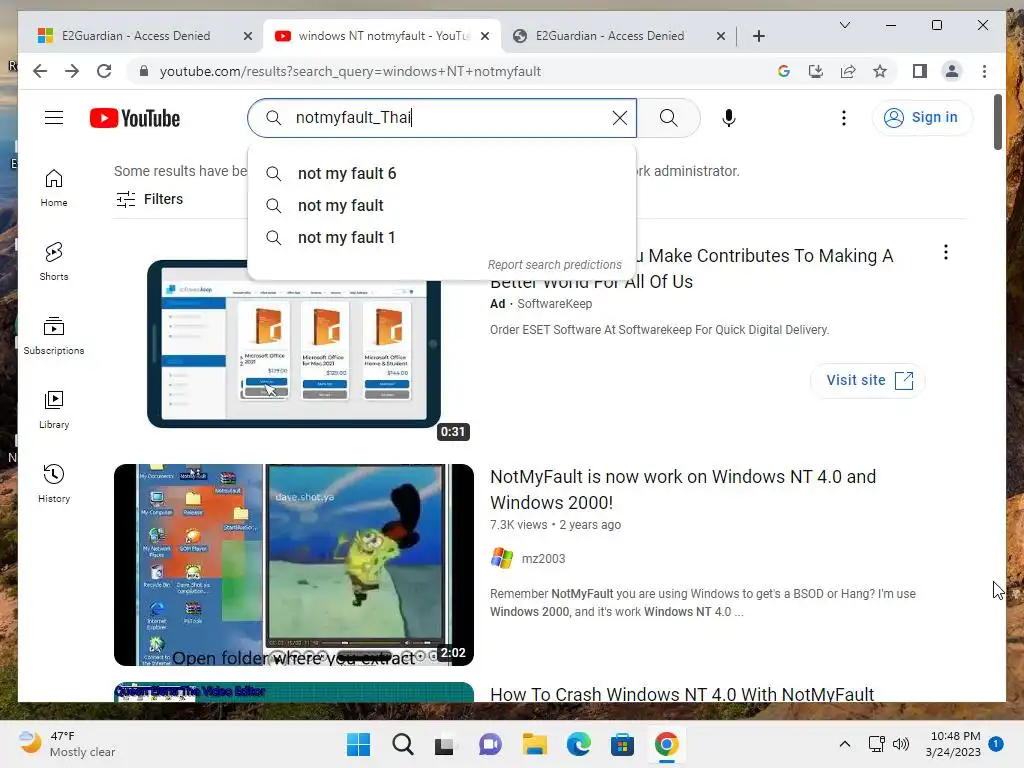This screenshot has width=1024, height=768.
Task: Open a new browser tab
Action: click(758, 36)
